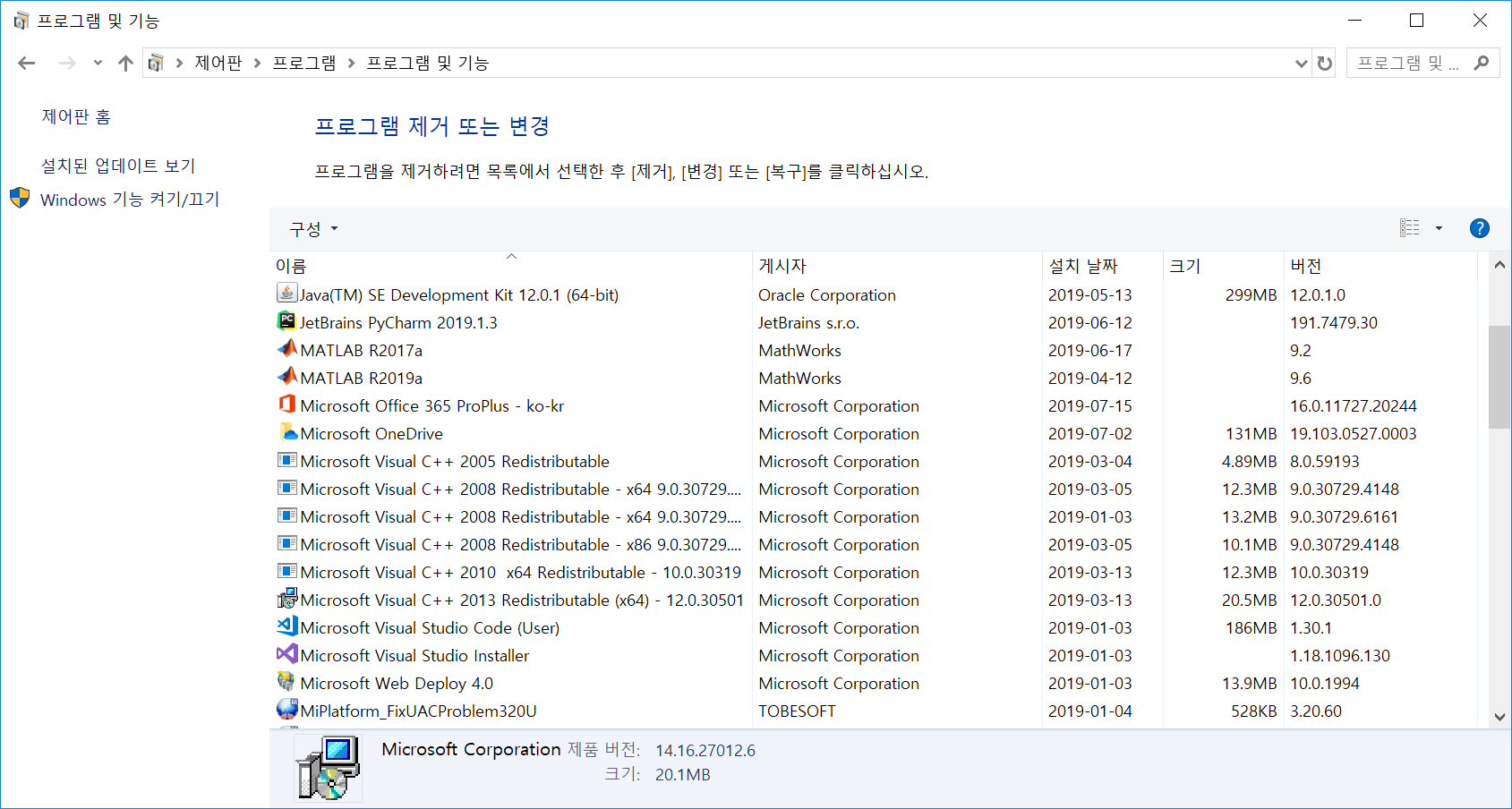
Task: Sort by the 게시자 column header
Action: [x=898, y=266]
